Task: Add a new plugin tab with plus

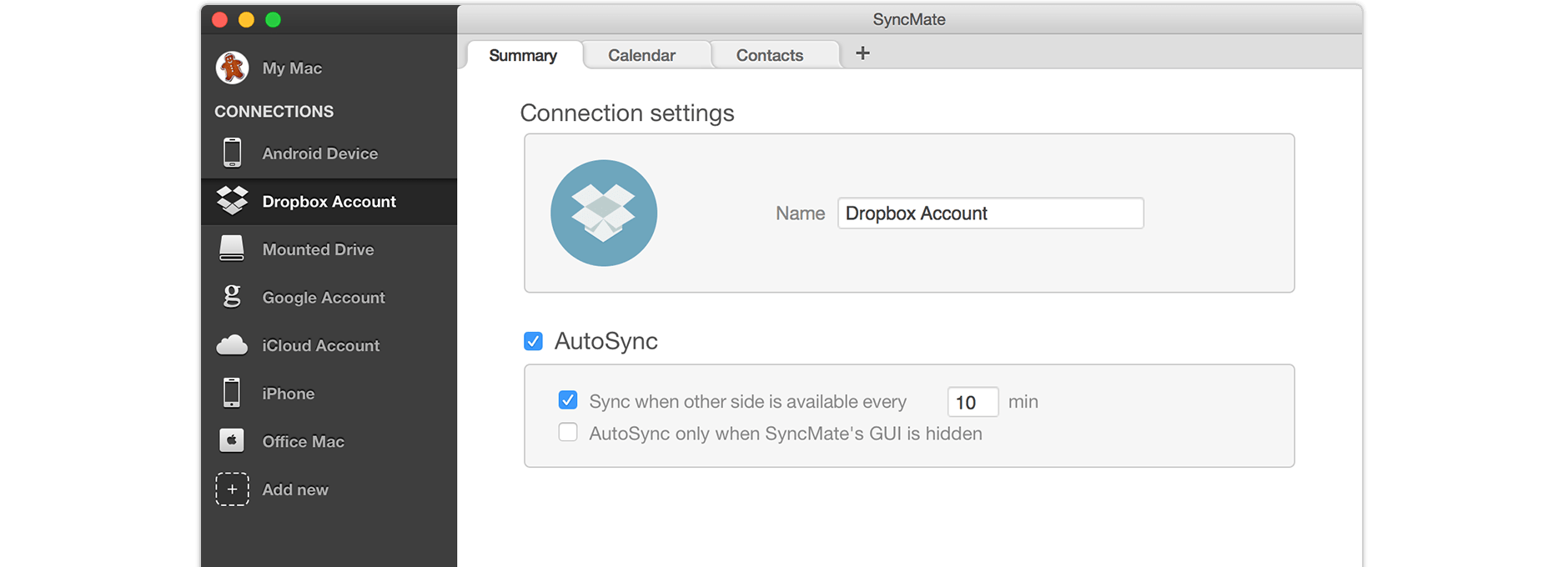Action: coord(862,53)
